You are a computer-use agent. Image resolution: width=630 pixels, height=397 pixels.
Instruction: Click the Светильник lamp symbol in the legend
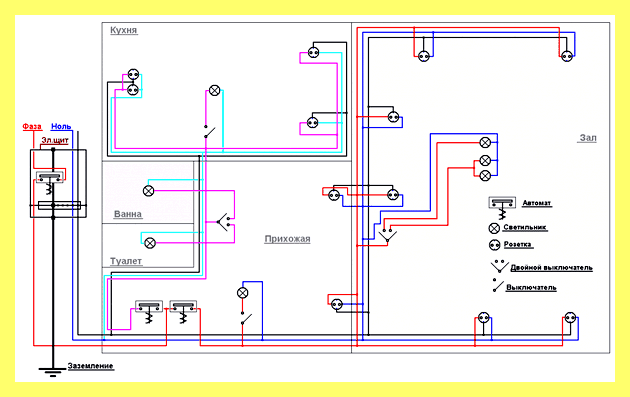[494, 228]
